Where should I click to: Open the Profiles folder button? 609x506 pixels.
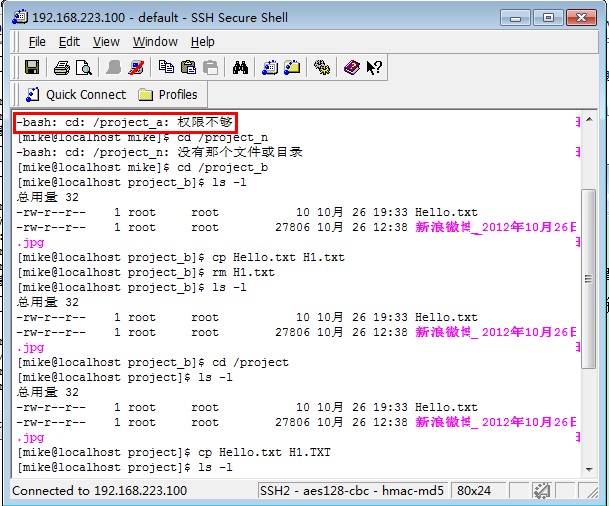pyautogui.click(x=168, y=94)
